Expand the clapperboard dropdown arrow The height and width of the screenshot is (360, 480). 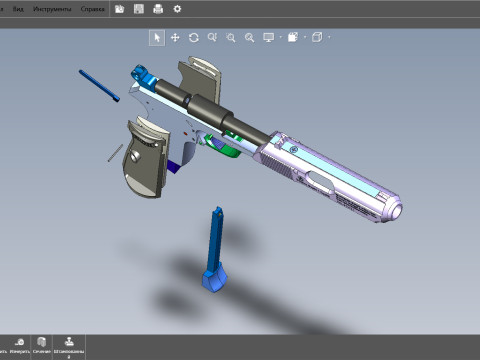click(305, 37)
